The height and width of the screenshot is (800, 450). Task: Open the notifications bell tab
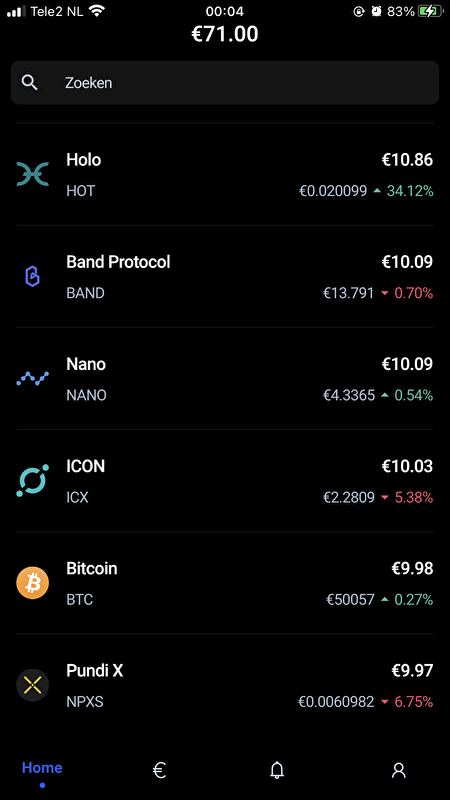(x=277, y=770)
